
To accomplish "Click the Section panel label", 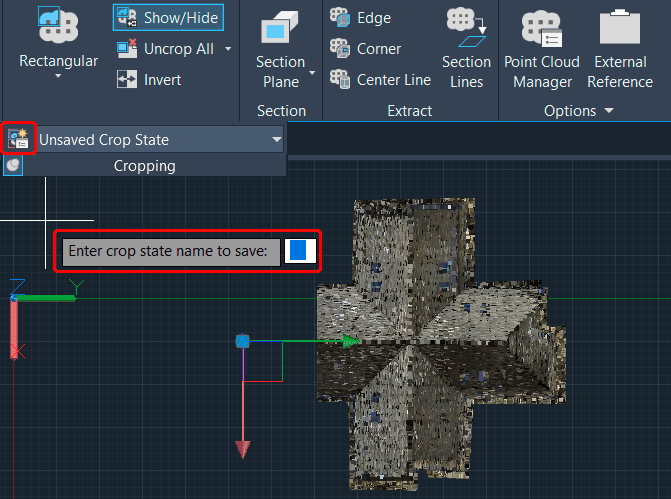I will pos(281,111).
